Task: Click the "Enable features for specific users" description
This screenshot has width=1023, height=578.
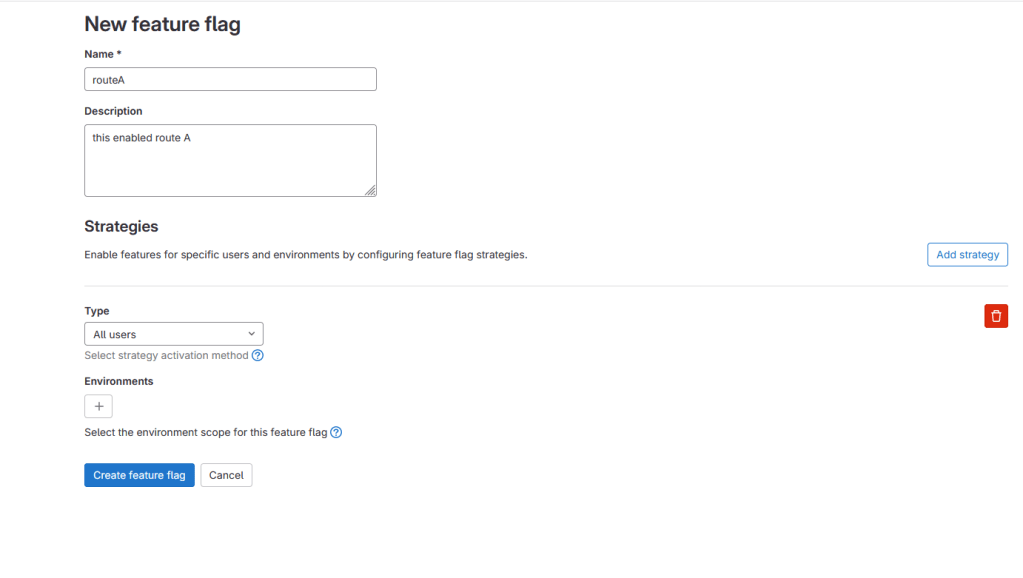Action: click(x=305, y=255)
